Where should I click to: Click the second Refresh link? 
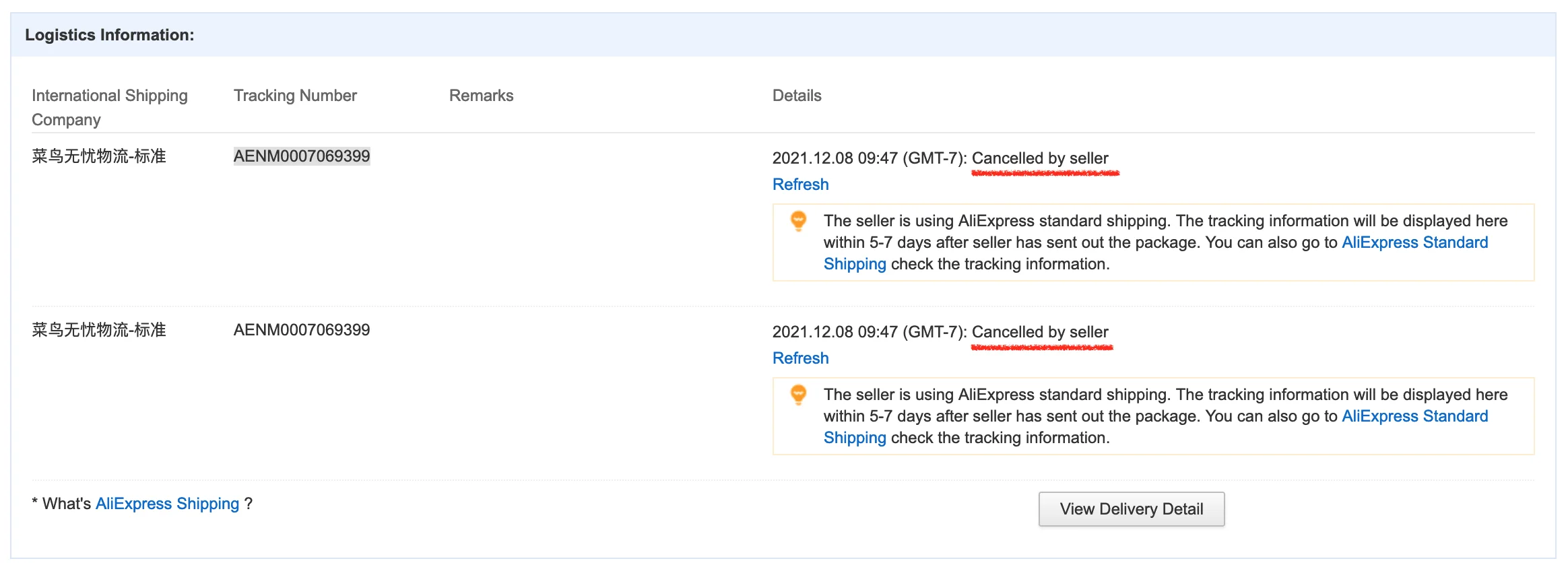800,358
